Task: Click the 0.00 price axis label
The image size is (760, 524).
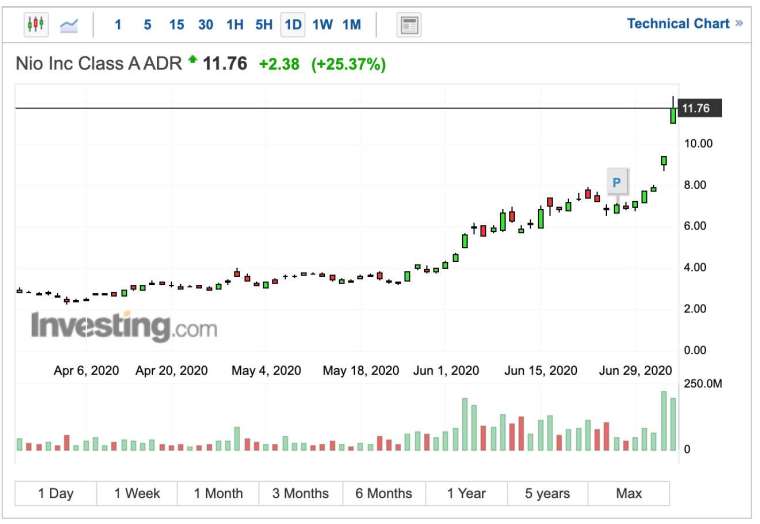Action: (695, 350)
